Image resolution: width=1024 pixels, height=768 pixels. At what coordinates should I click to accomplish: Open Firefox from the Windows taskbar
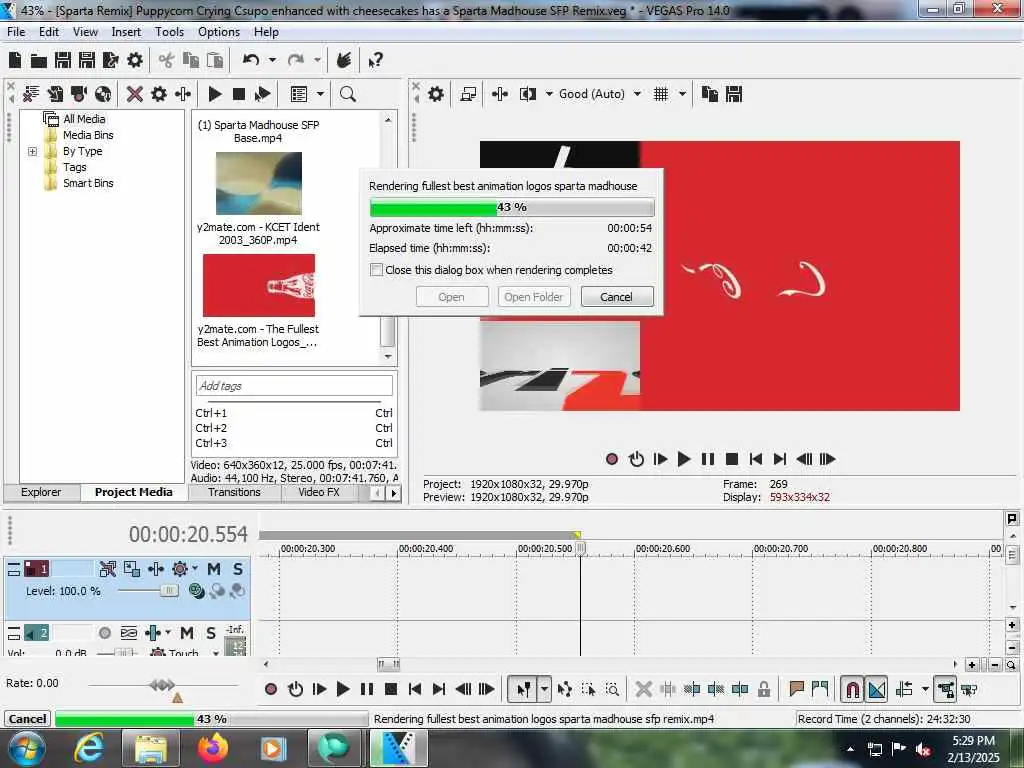click(212, 748)
